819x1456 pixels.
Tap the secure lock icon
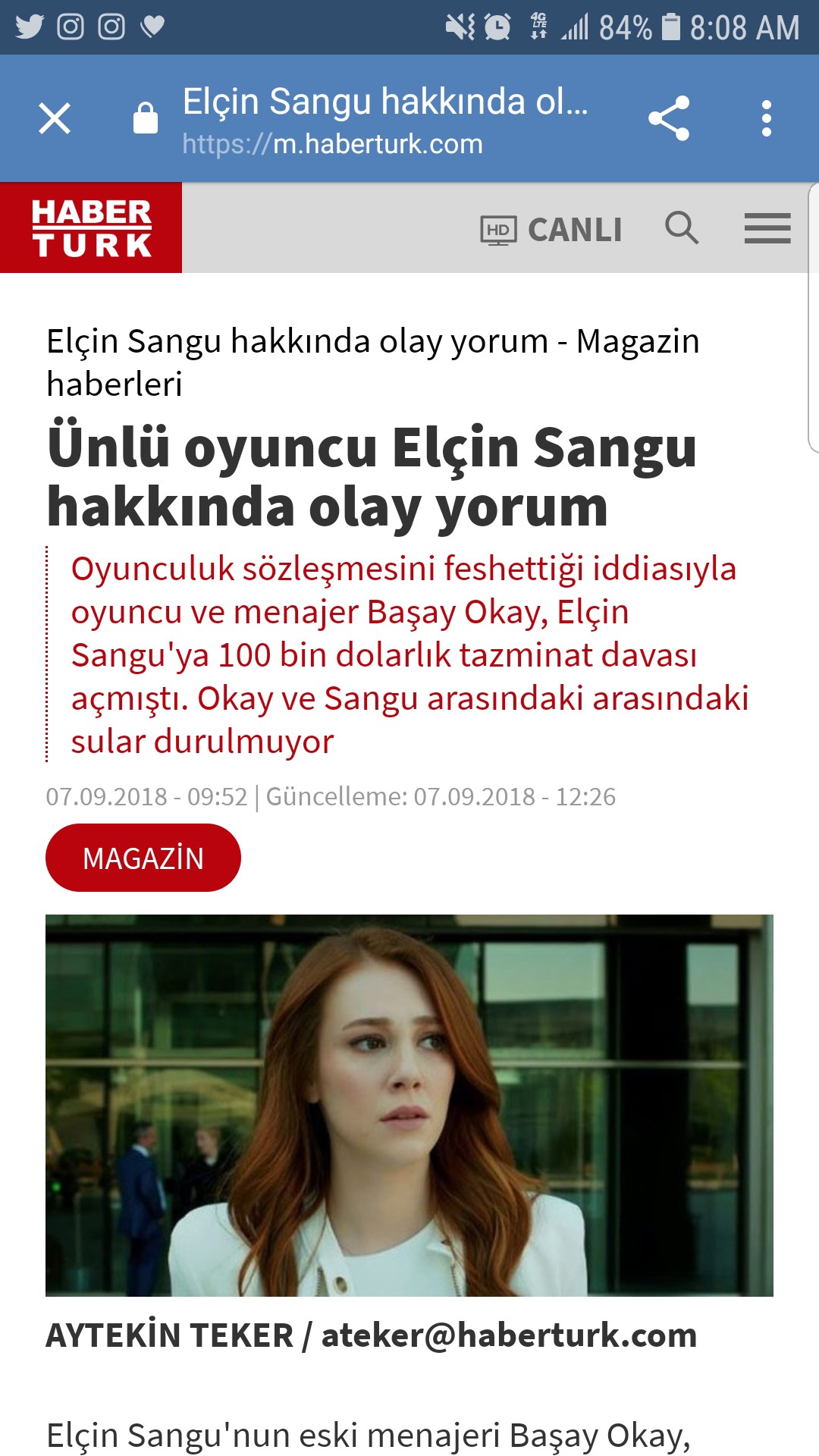[x=146, y=118]
